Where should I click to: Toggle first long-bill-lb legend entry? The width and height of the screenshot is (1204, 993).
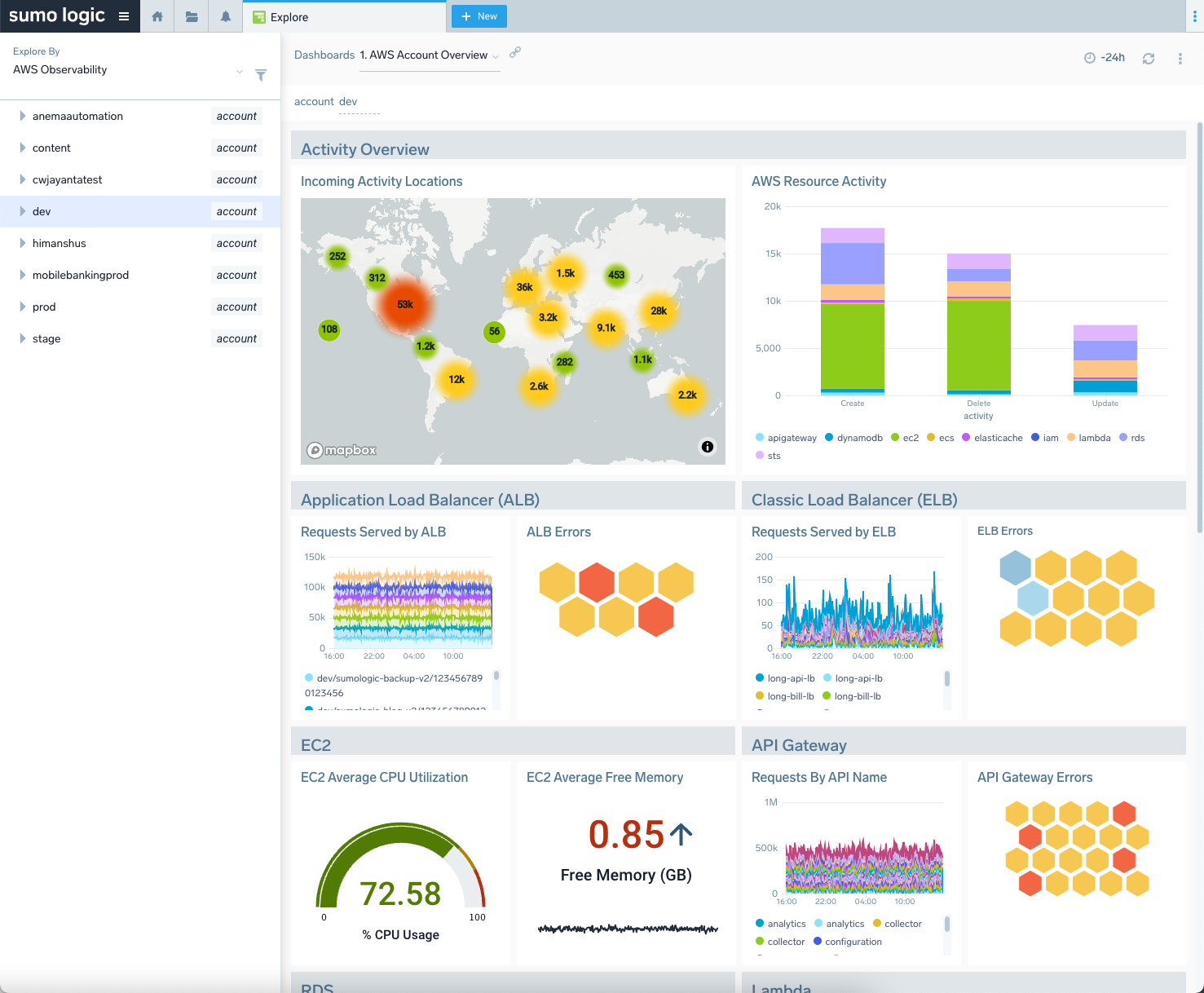(x=785, y=696)
